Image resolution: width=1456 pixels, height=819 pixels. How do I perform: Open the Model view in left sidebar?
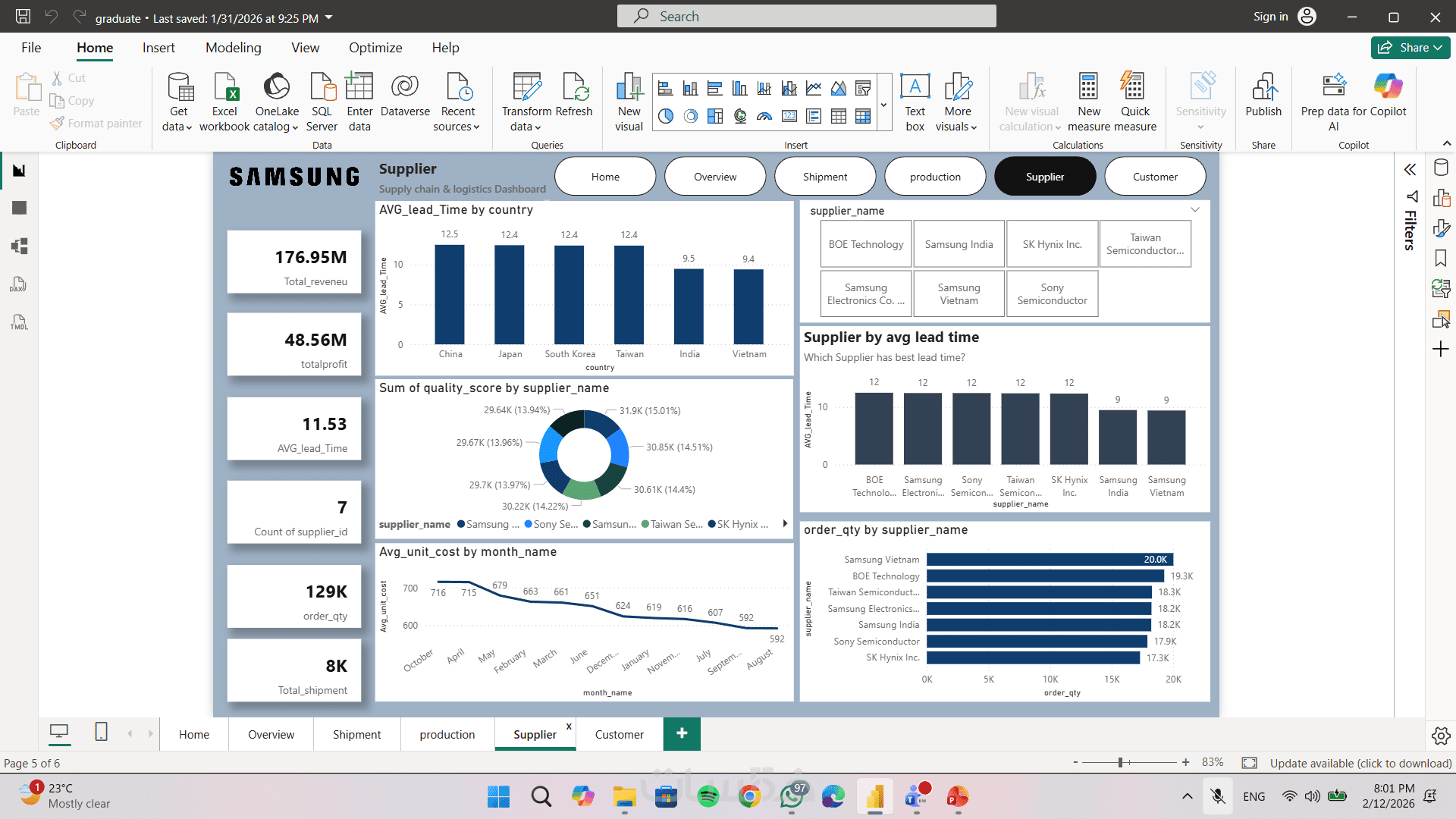tap(20, 246)
